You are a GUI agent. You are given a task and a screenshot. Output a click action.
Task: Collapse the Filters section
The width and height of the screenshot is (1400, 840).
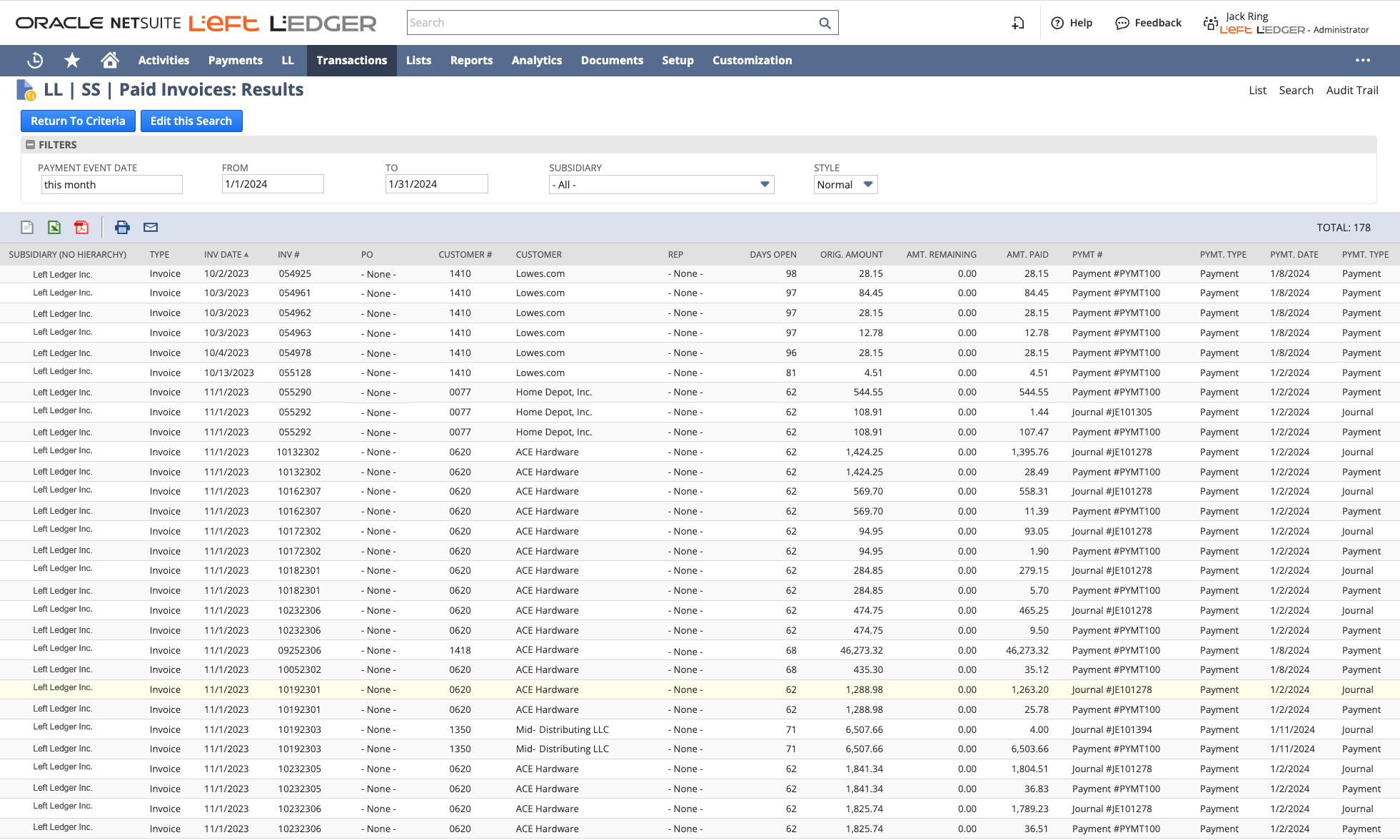click(31, 144)
